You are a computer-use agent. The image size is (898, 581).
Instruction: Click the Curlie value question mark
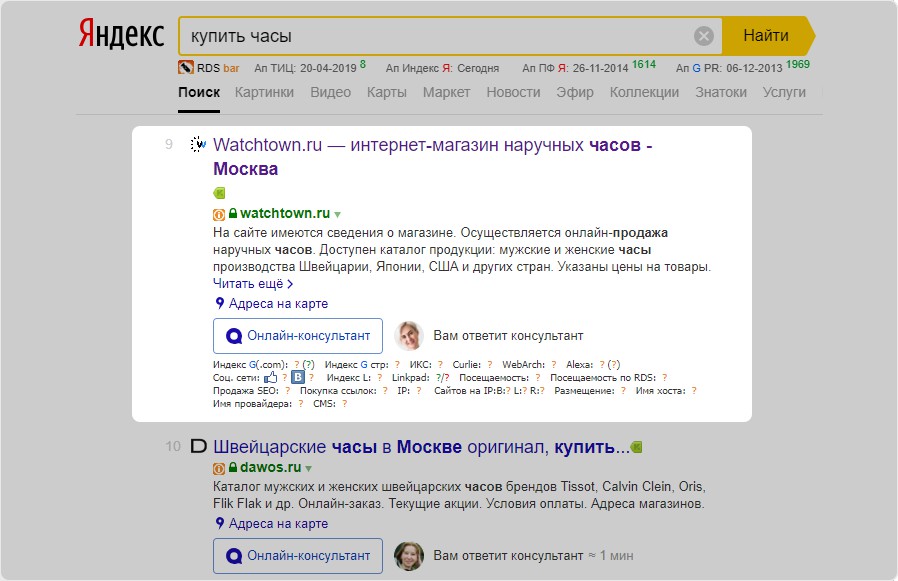(x=490, y=364)
